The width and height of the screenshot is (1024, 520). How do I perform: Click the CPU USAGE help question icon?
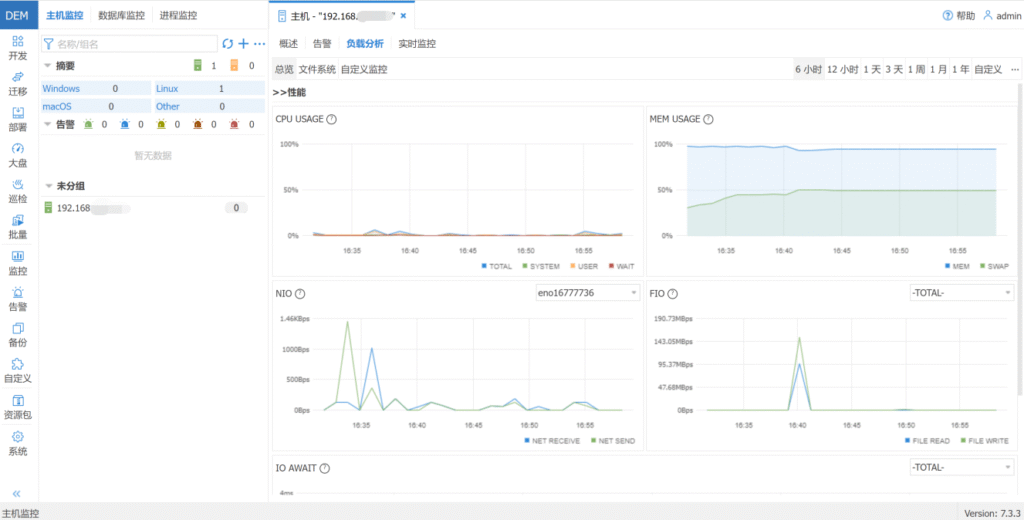[331, 120]
